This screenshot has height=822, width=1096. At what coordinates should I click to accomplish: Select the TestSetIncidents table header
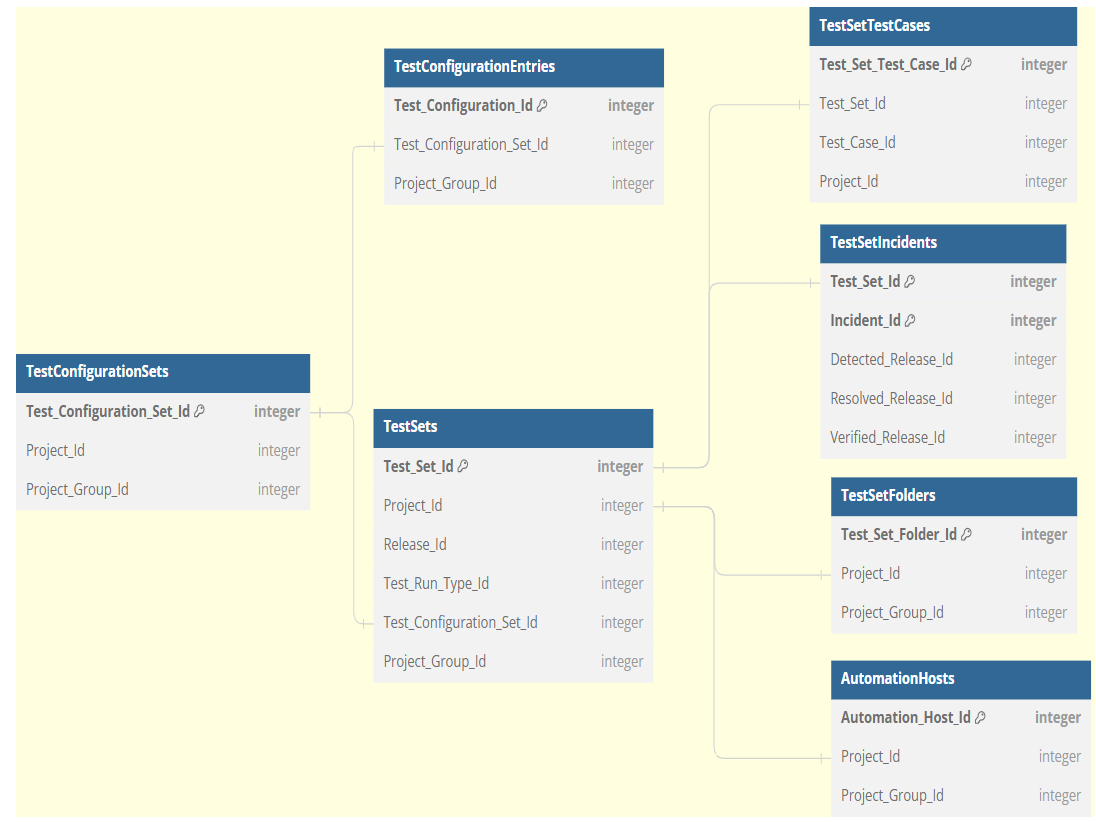[x=942, y=243]
